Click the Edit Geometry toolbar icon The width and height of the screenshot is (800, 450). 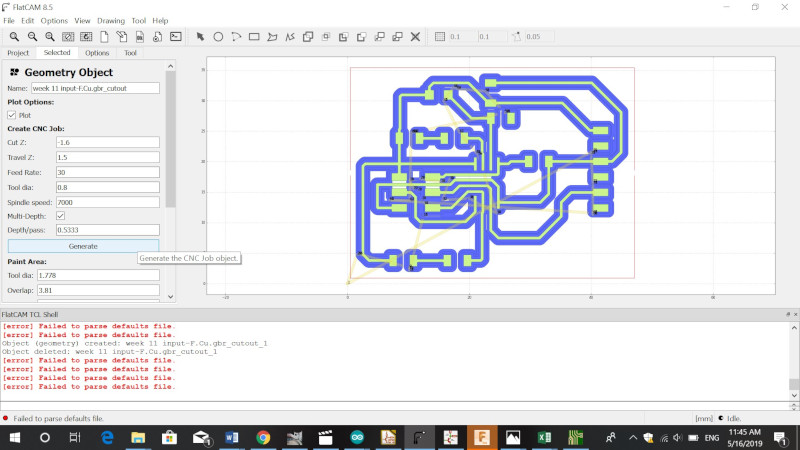tap(122, 37)
